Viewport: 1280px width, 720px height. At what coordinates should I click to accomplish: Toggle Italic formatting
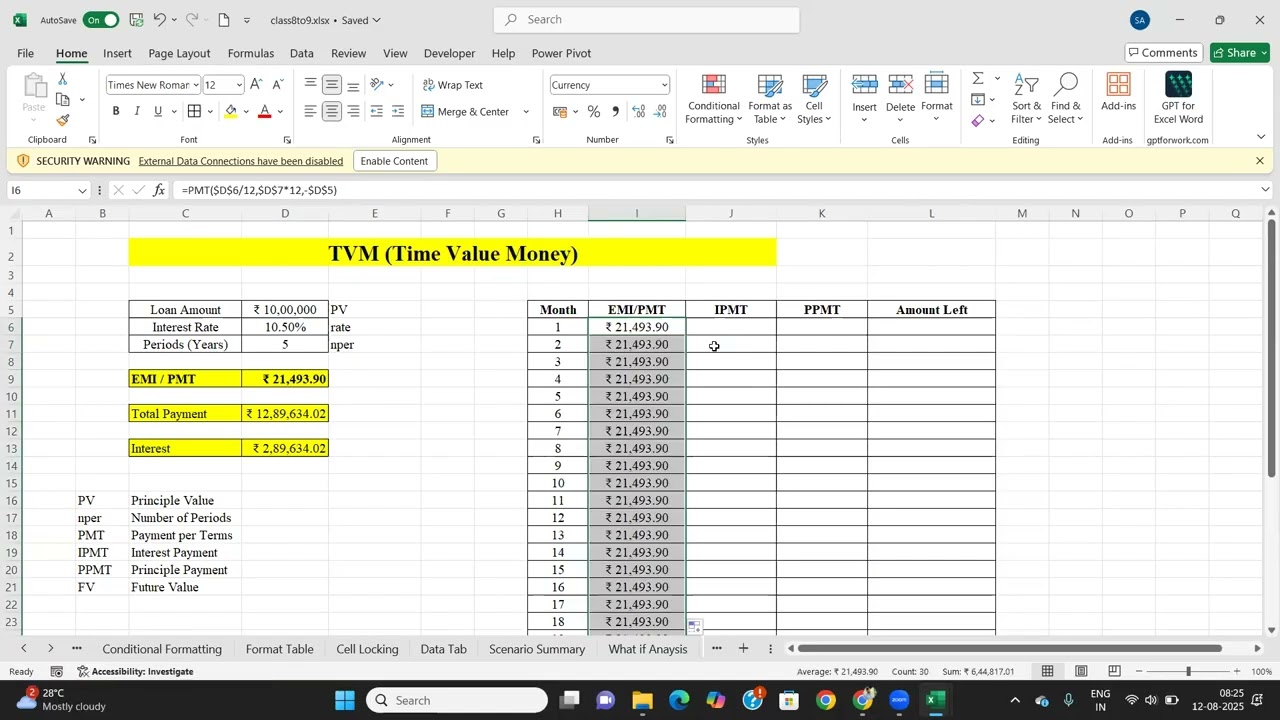point(137,111)
